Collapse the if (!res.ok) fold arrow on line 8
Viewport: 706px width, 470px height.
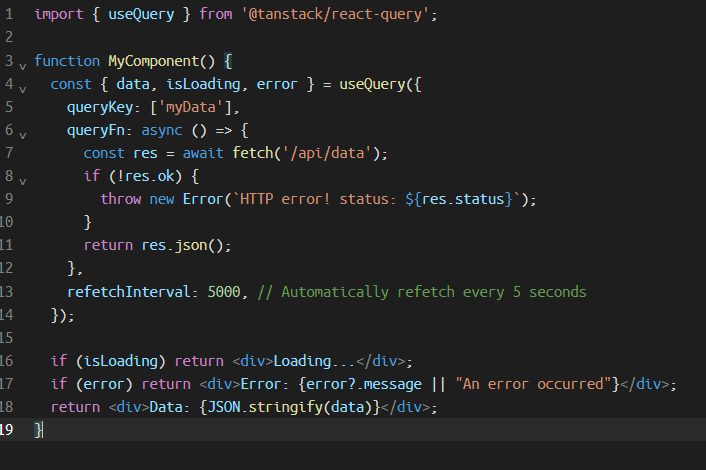[x=23, y=182]
